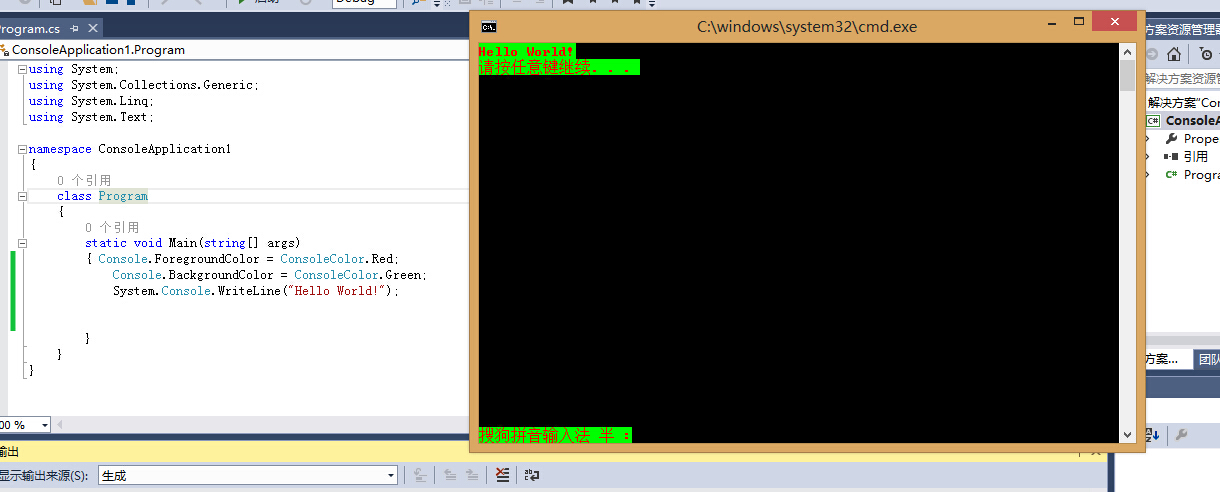The width and height of the screenshot is (1220, 492).
Task: Collapse the Main method outline
Action: 22,243
